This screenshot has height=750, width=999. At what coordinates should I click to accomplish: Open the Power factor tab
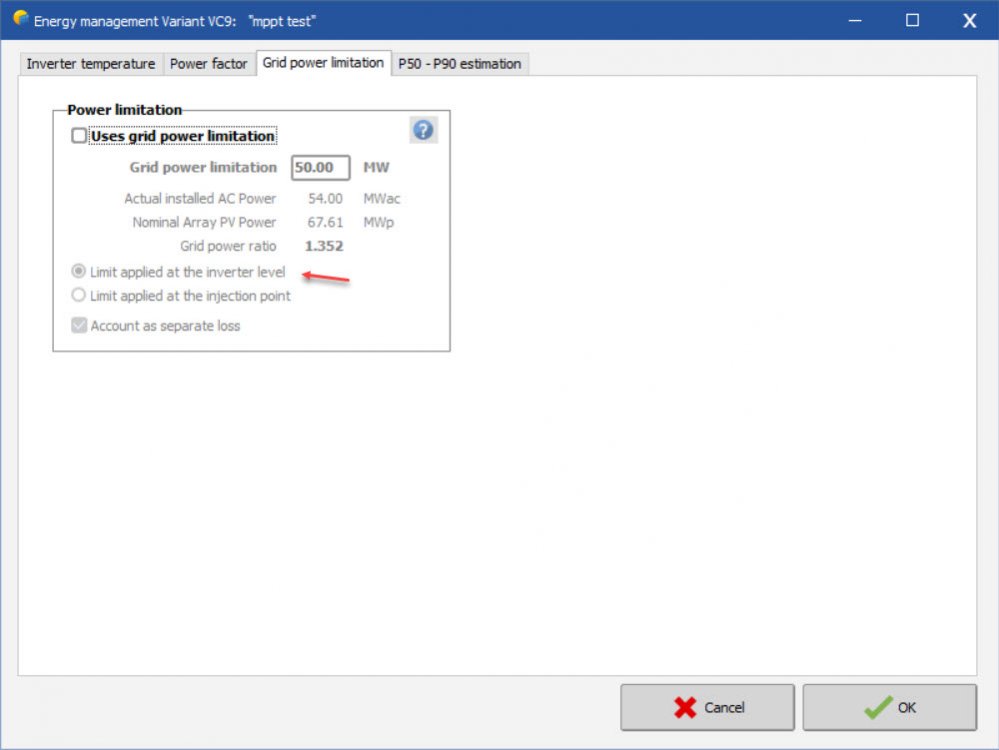208,64
